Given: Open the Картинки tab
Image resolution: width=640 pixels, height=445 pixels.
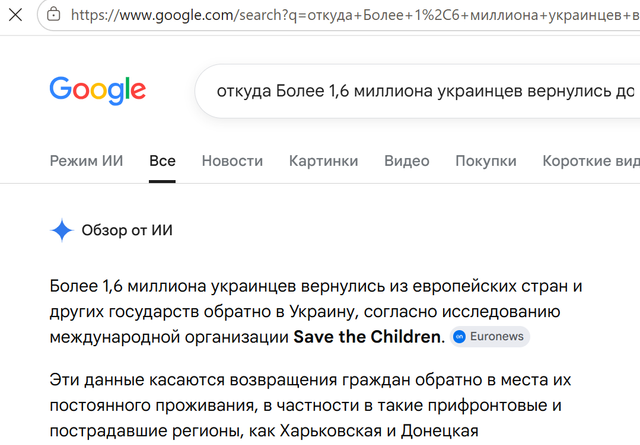Looking at the screenshot, I should [324, 161].
